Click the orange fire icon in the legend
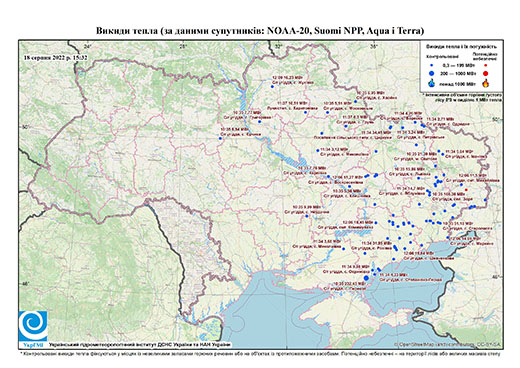Viewport: 520px width, 368px height. pyautogui.click(x=486, y=83)
